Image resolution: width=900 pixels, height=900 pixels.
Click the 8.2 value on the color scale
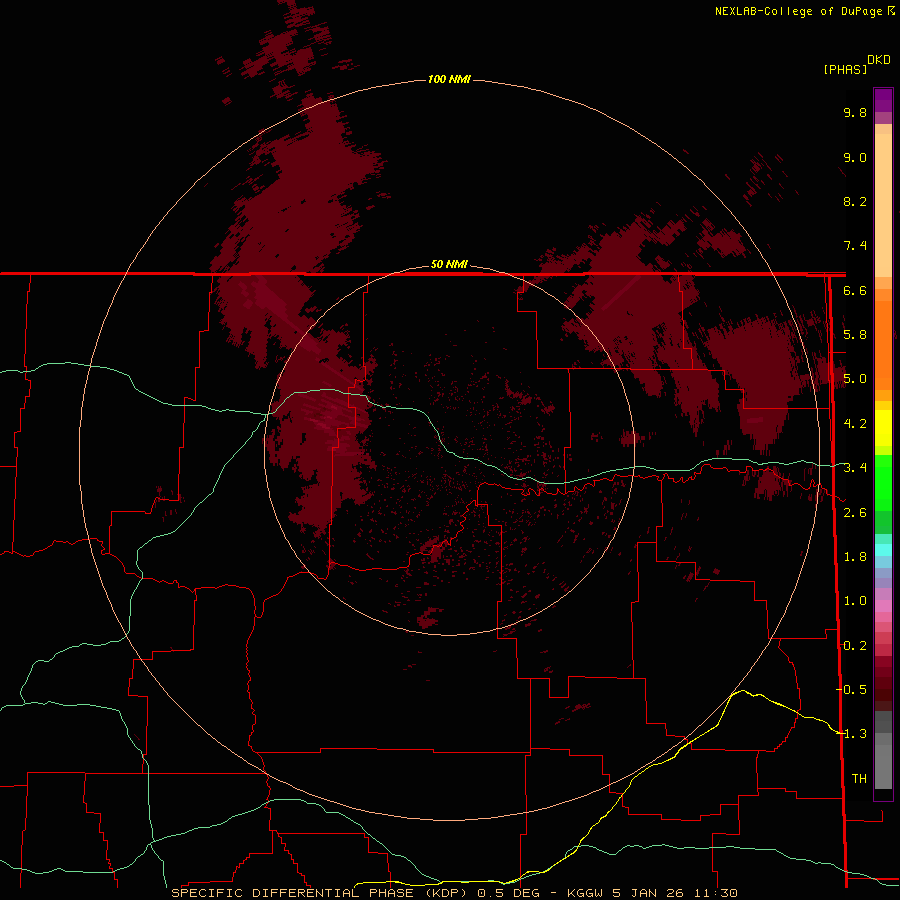point(855,201)
